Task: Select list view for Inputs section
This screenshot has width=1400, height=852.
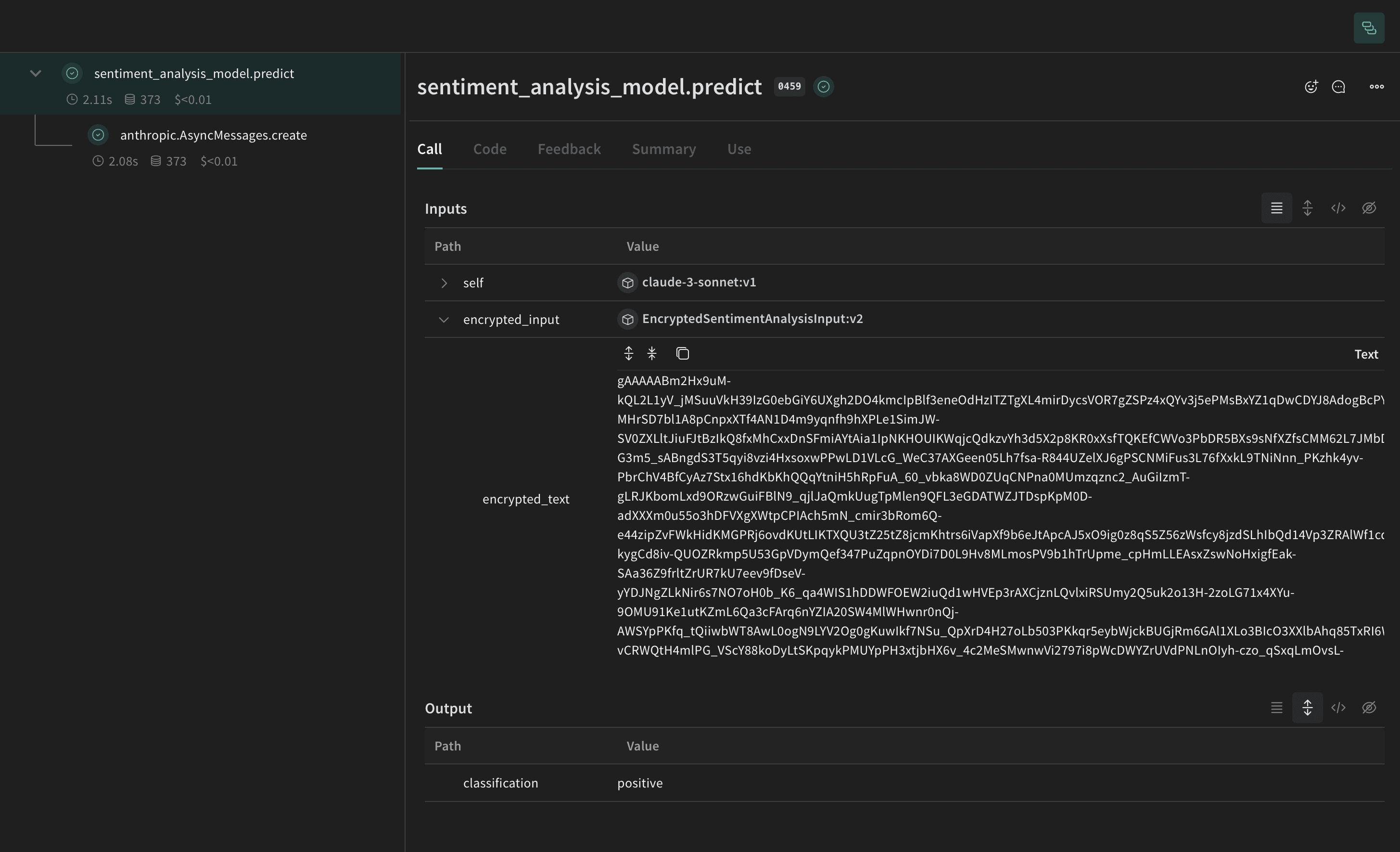Action: tap(1276, 208)
